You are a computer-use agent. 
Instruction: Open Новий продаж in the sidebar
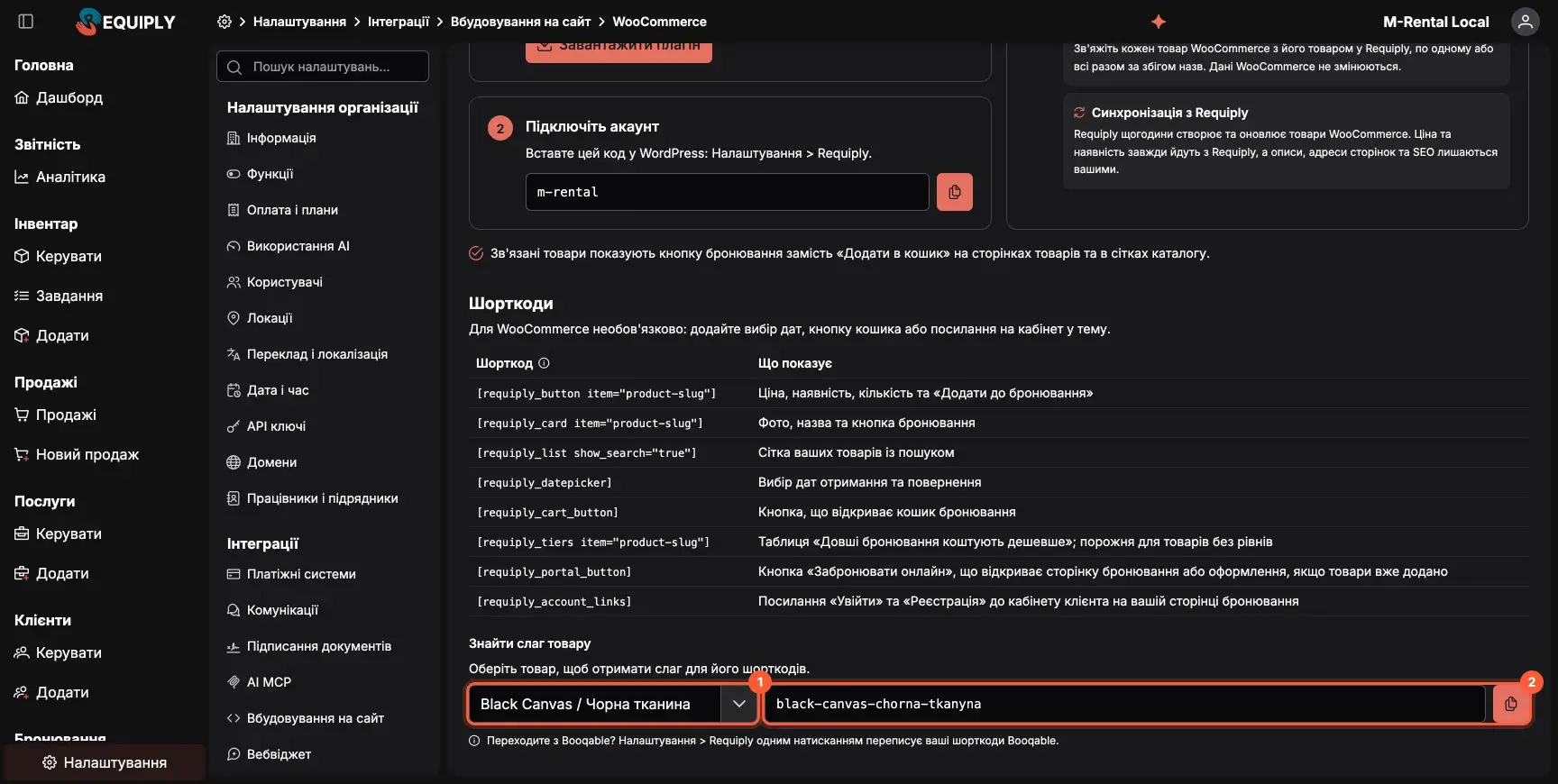pyautogui.click(x=77, y=454)
